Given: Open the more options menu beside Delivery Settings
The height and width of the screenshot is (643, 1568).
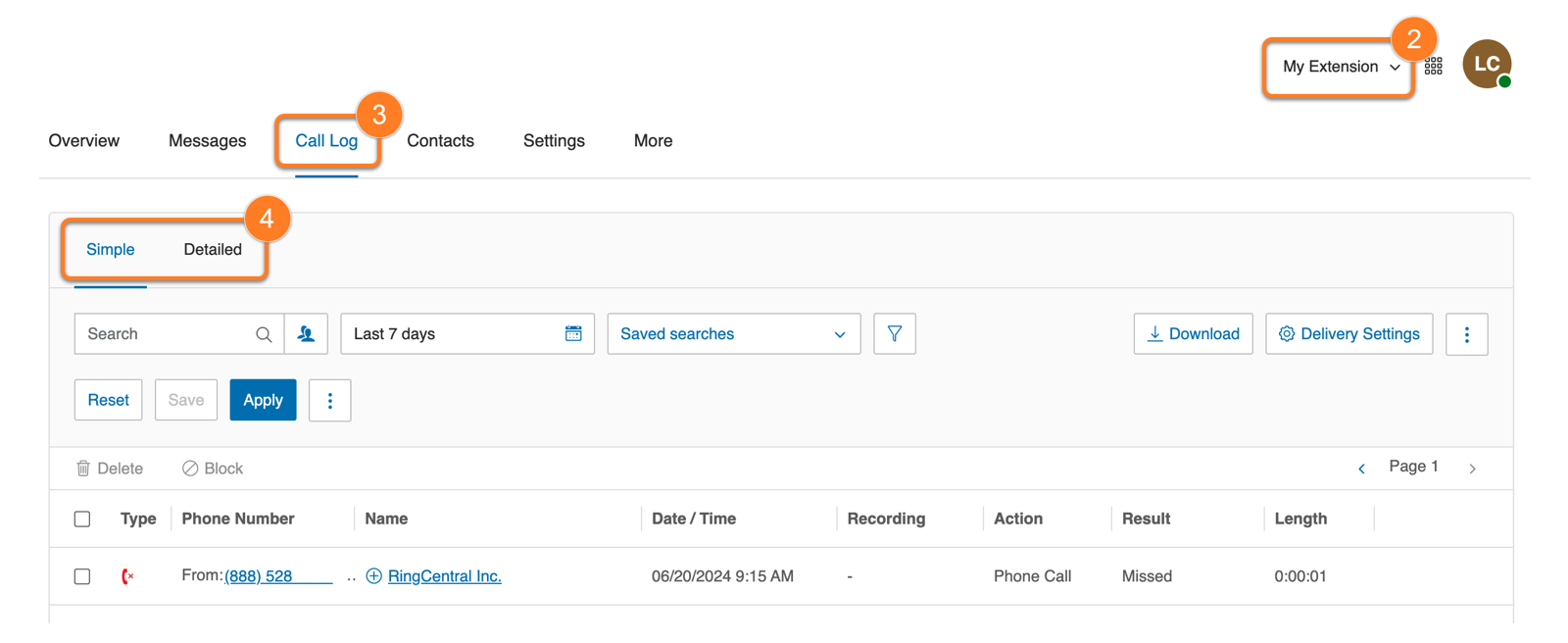Looking at the screenshot, I should coord(1466,334).
